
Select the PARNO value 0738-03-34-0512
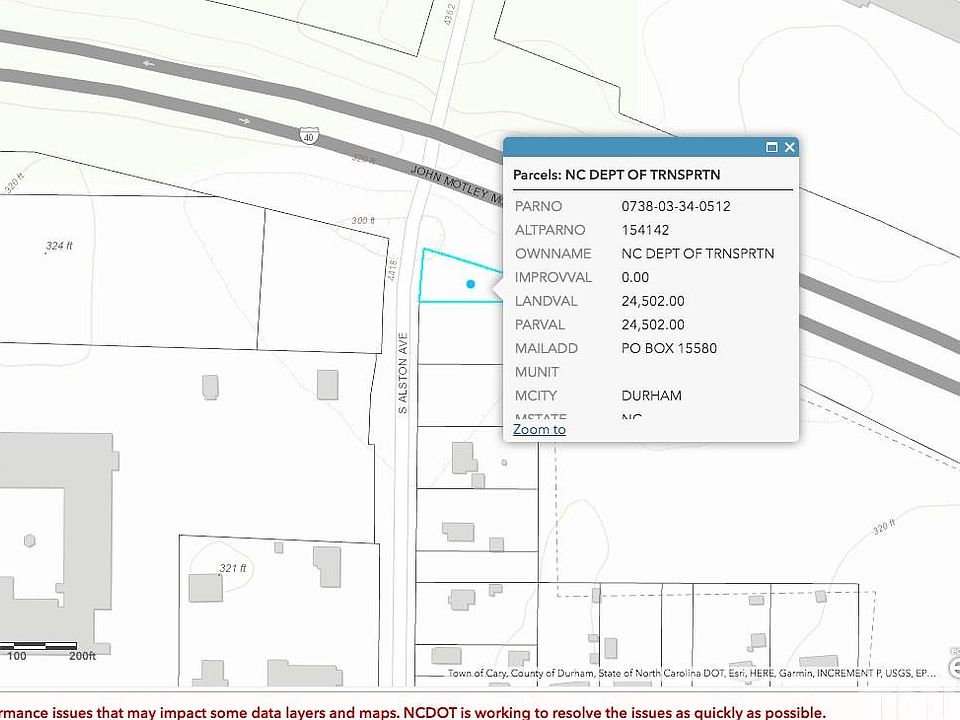click(x=676, y=206)
